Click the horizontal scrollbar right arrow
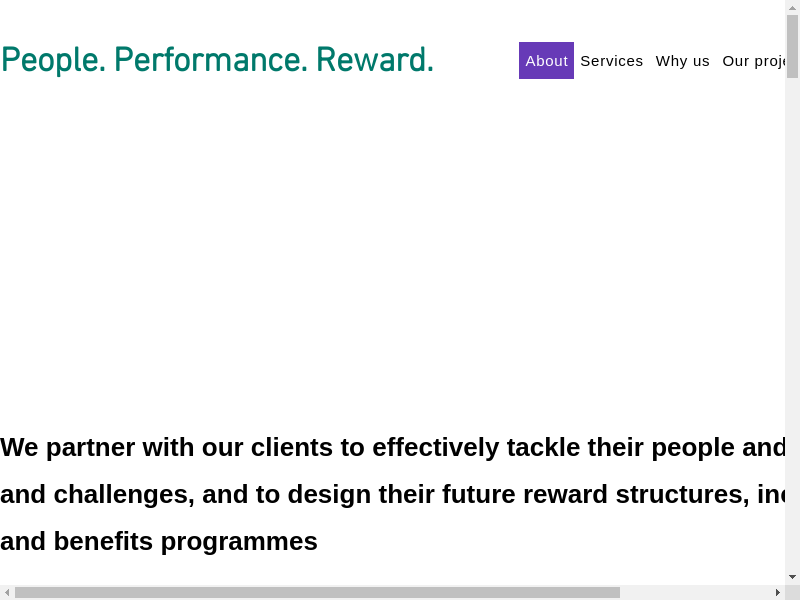 pyautogui.click(x=778, y=592)
